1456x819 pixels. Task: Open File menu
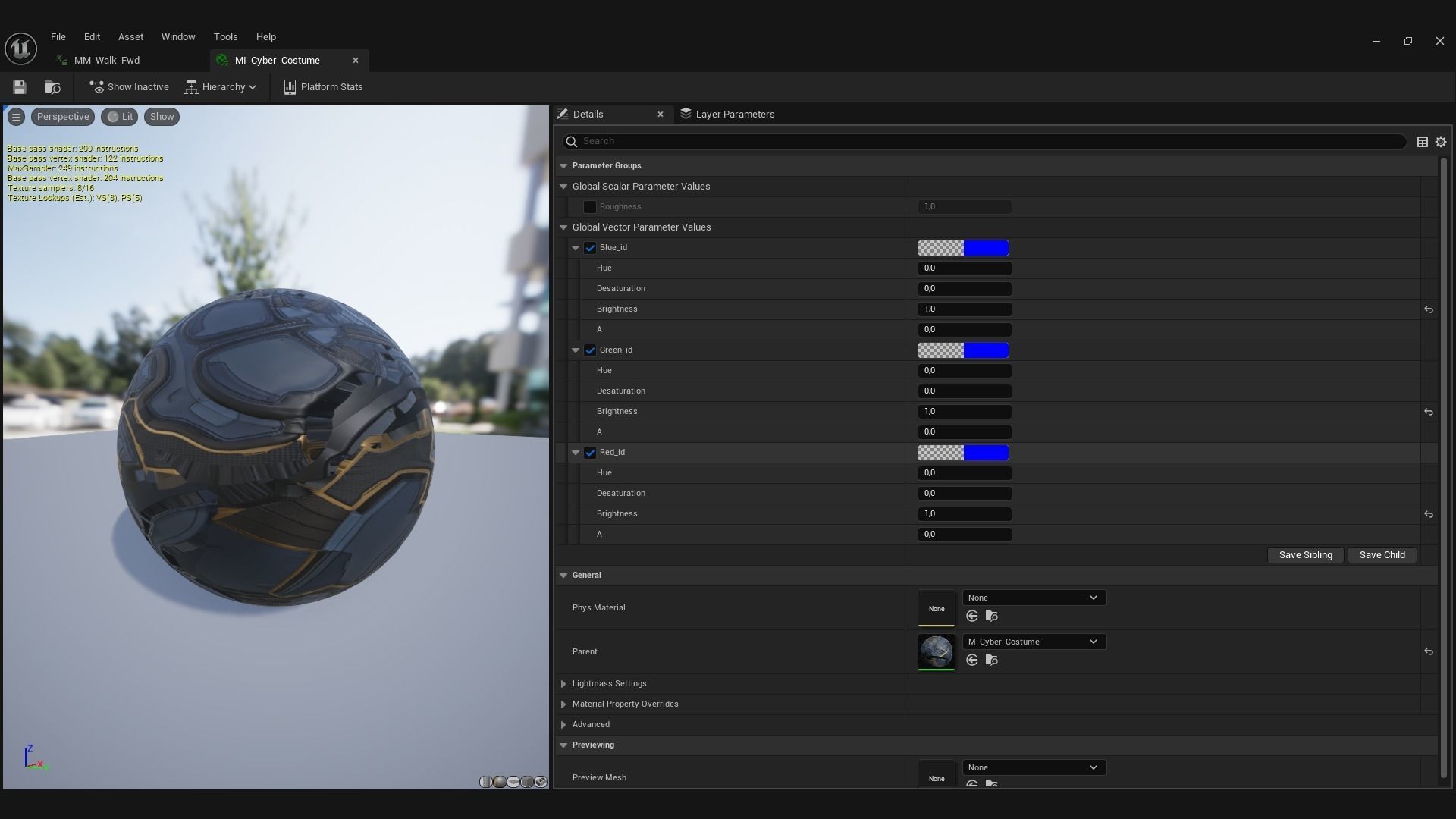(58, 36)
